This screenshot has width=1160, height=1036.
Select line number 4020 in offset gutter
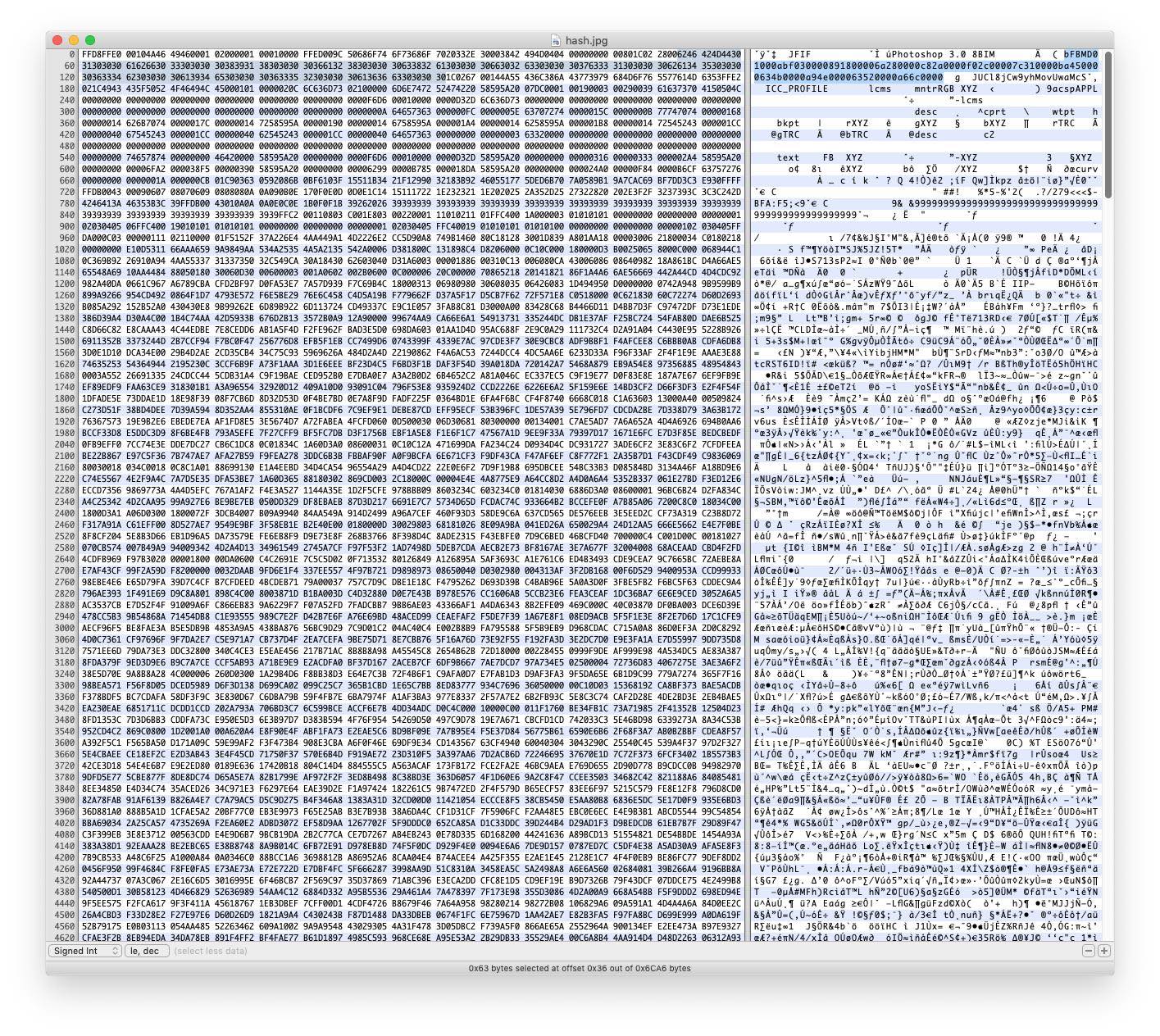63,824
